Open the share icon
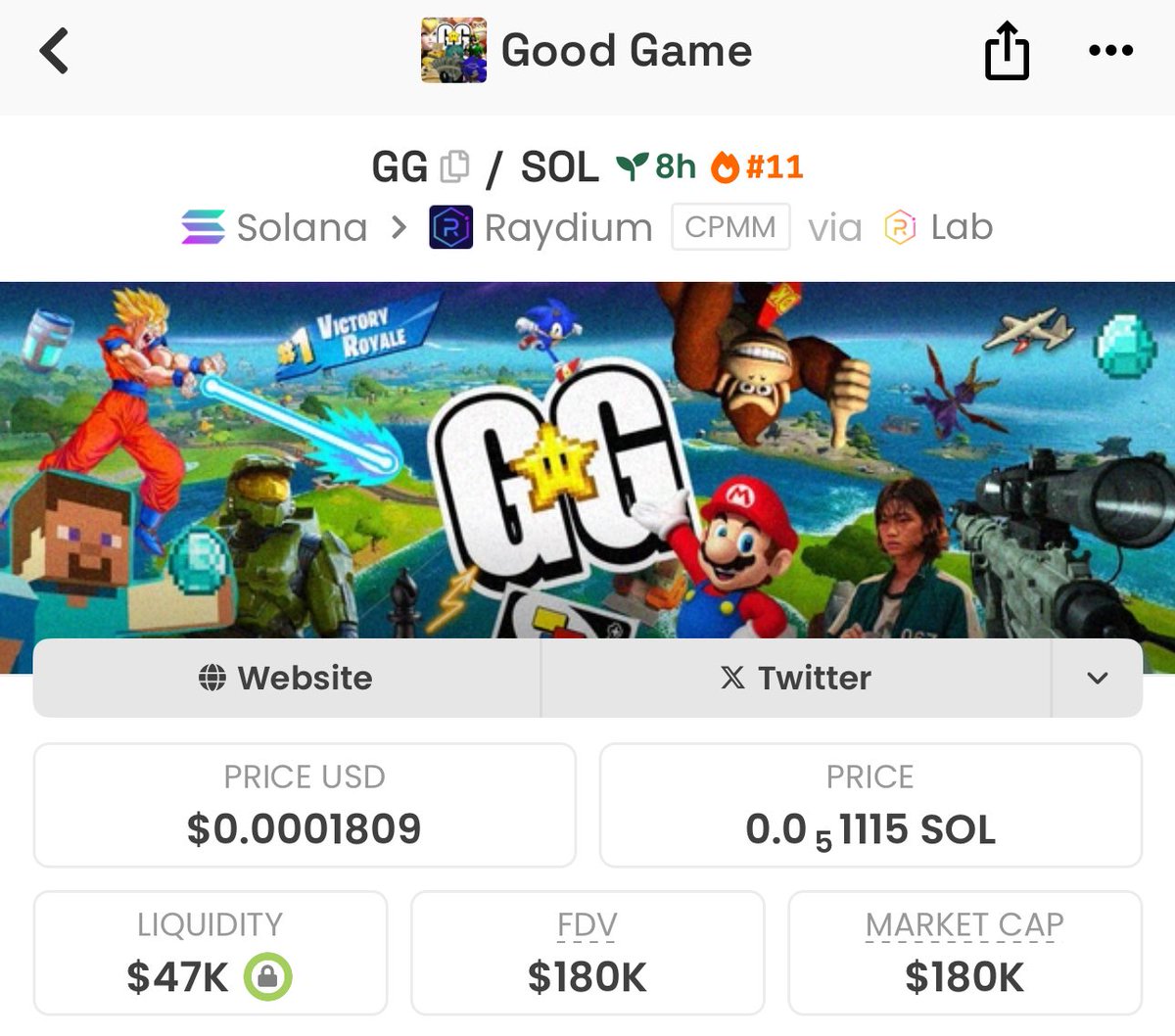Viewport: 1175px width, 1036px height. tap(1007, 50)
